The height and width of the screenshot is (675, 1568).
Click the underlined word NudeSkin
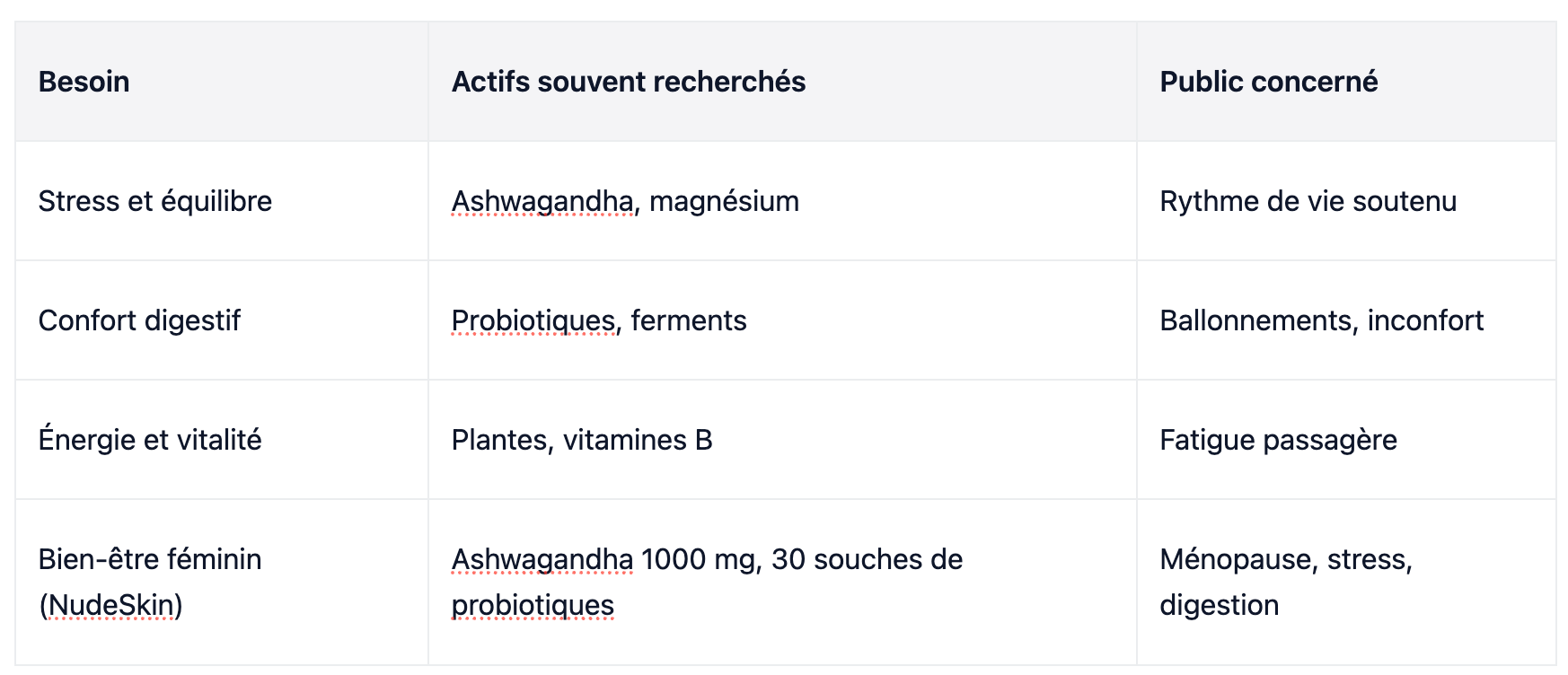click(110, 605)
